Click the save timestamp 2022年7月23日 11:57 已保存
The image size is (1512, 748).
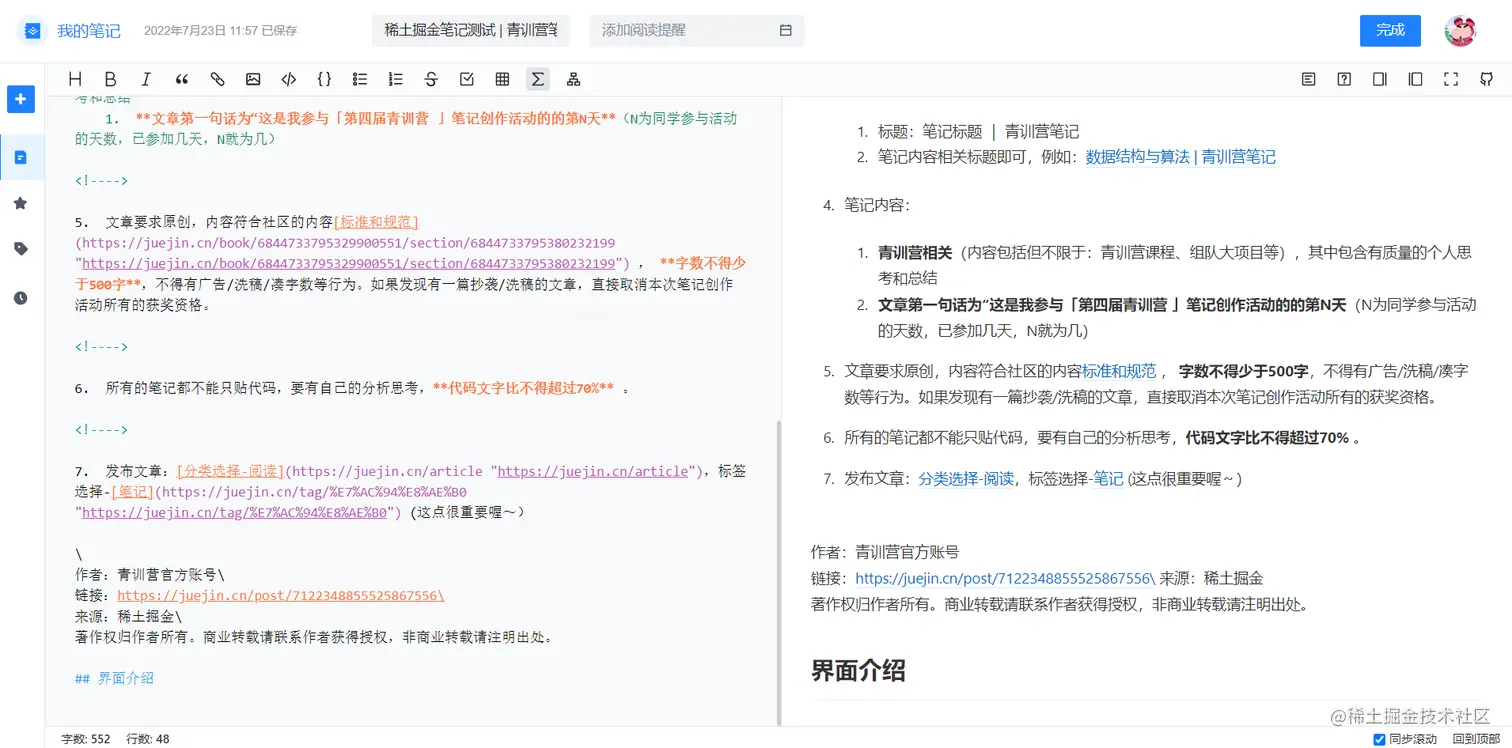(220, 31)
